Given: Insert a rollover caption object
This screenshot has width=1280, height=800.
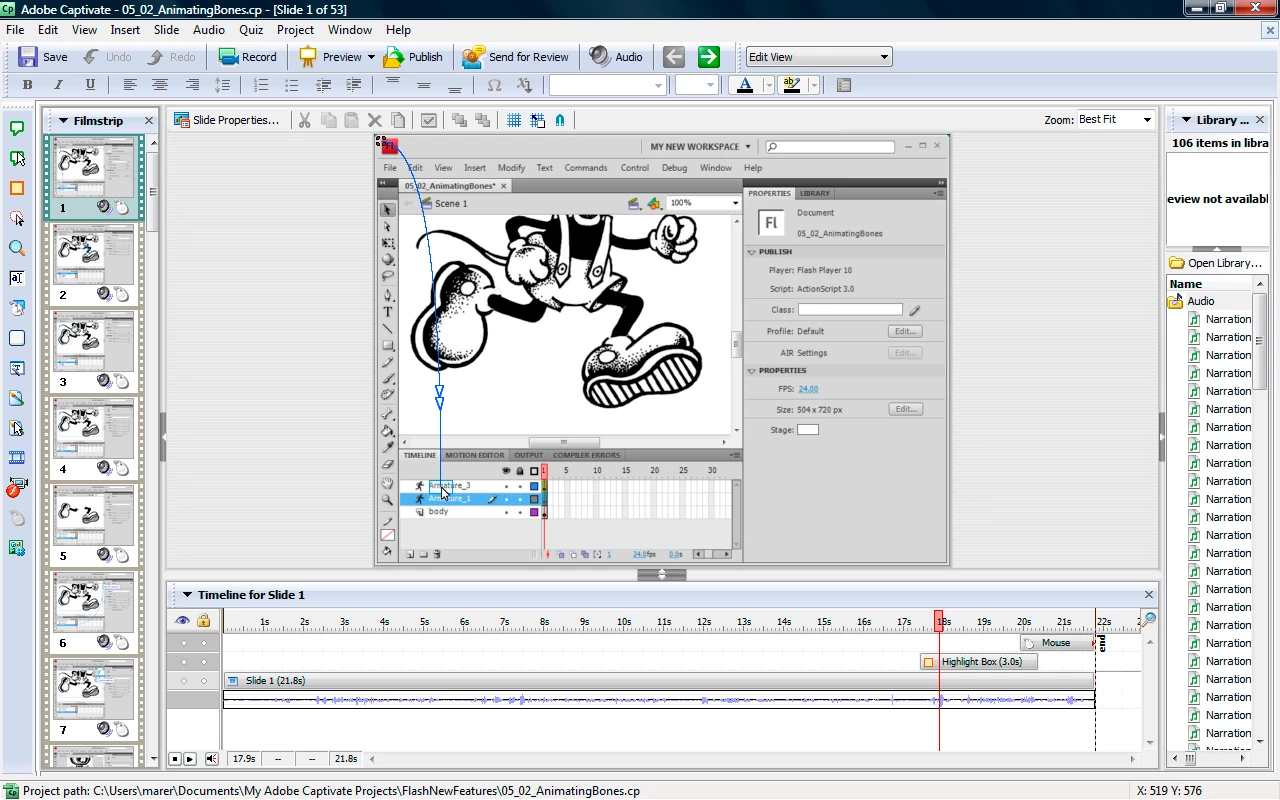Looking at the screenshot, I should [17, 158].
